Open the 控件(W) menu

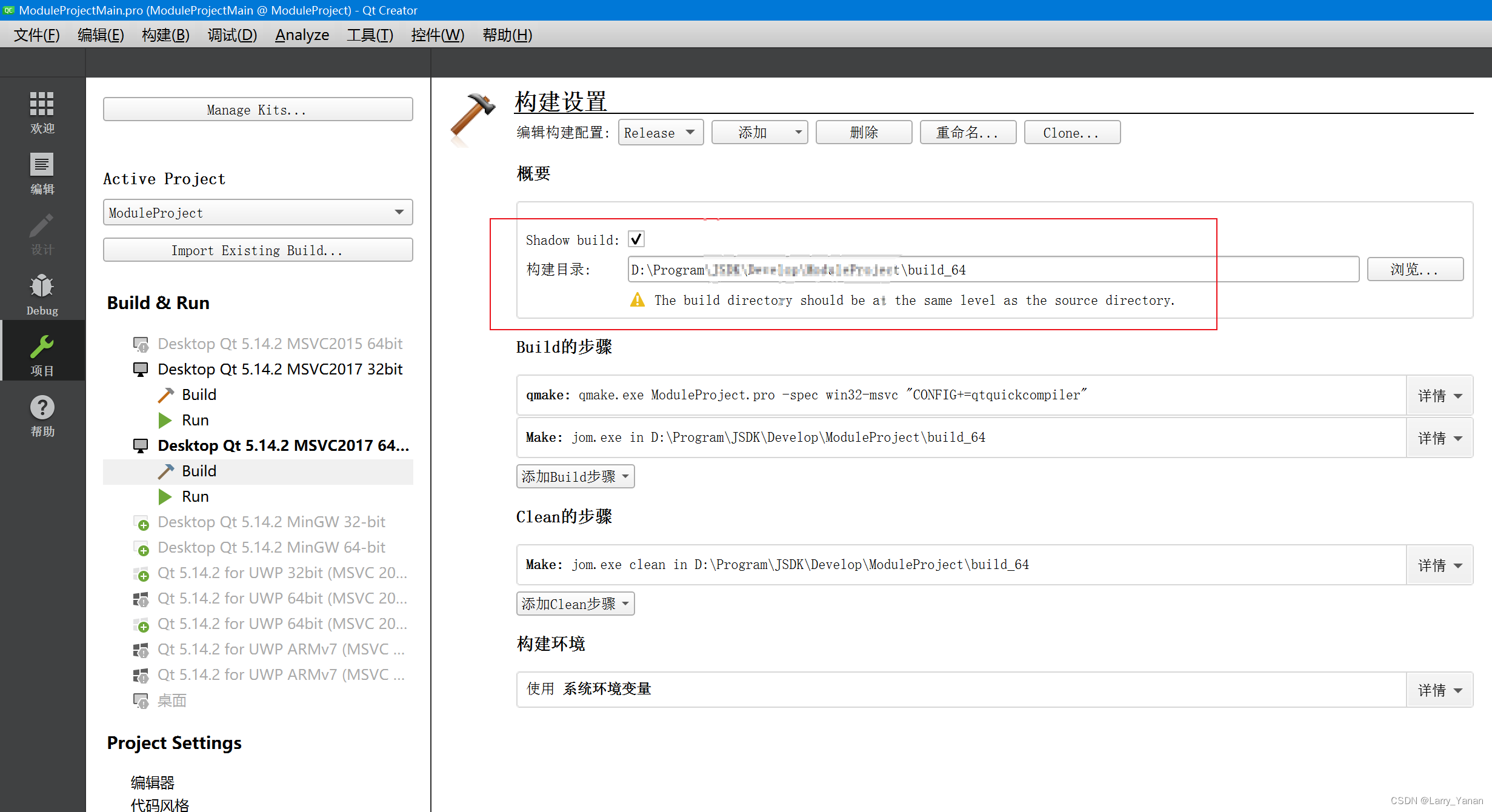438,35
